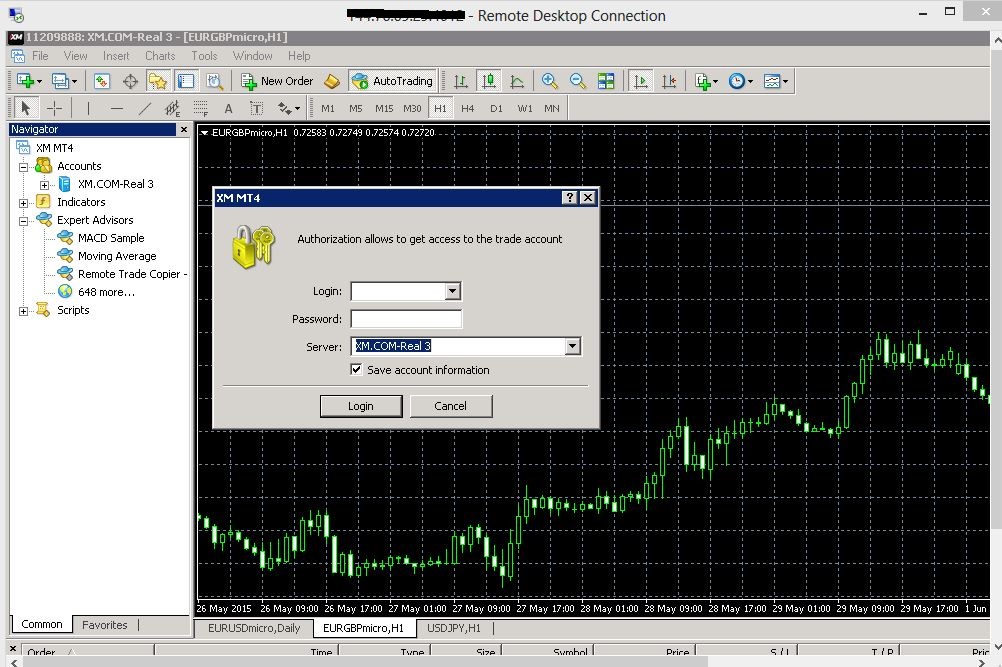Open the Indicators list toolbar dropdown
The width and height of the screenshot is (1002, 667).
pos(706,81)
